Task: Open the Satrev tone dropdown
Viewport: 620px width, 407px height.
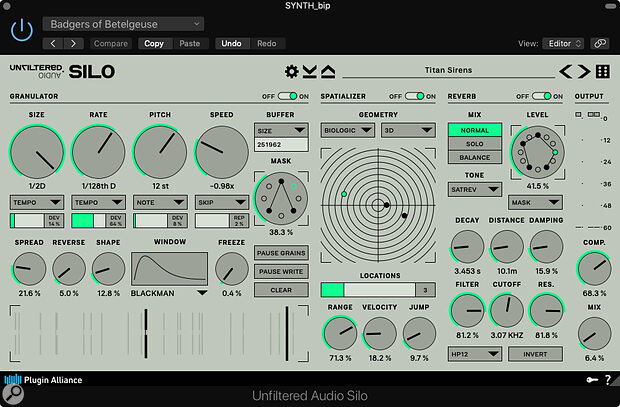Action: pyautogui.click(x=475, y=189)
